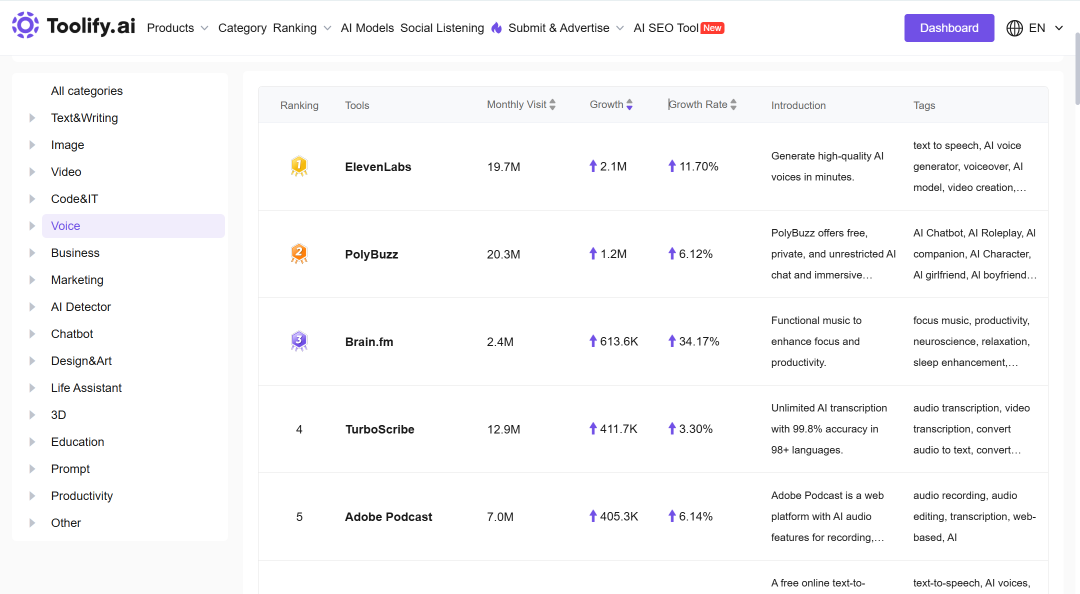
Task: Click the purple rank 3 medal icon
Action: [x=299, y=341]
